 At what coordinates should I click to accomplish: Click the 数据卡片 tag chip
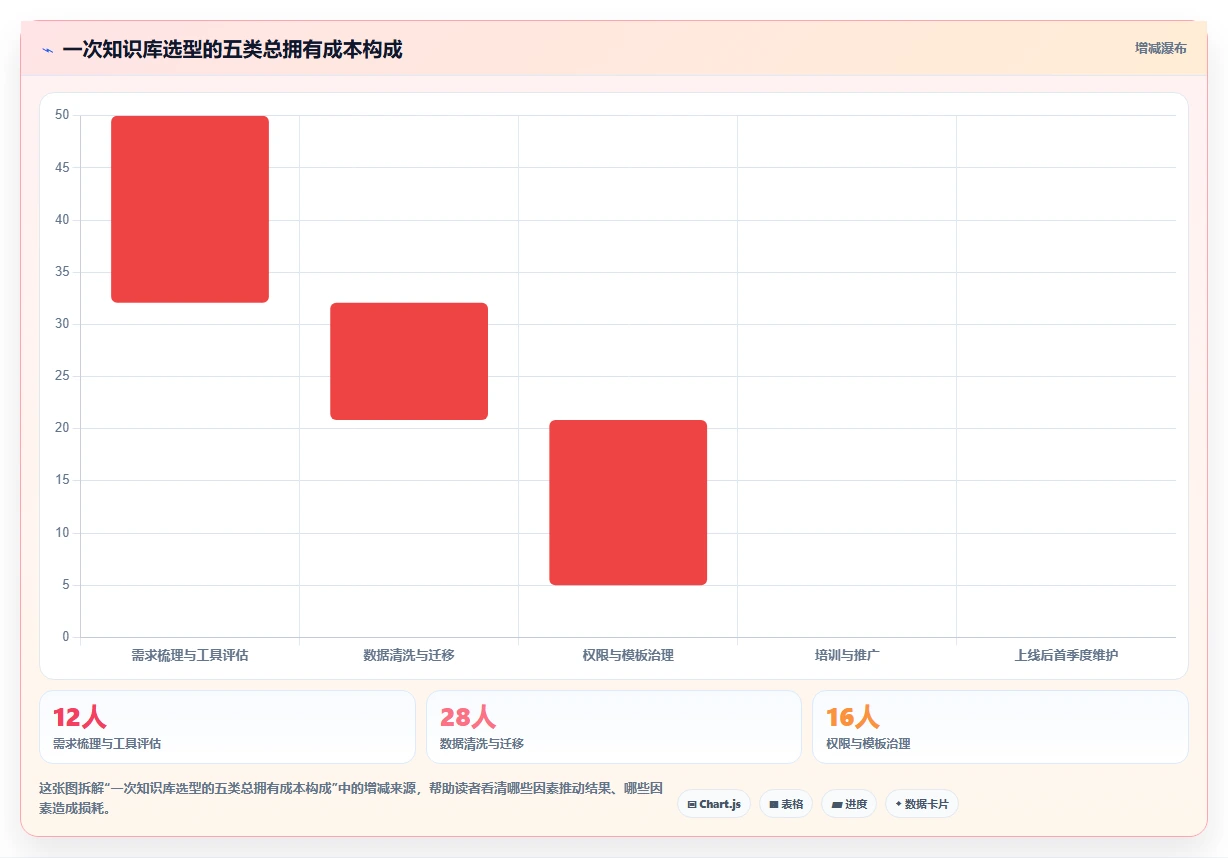(922, 804)
